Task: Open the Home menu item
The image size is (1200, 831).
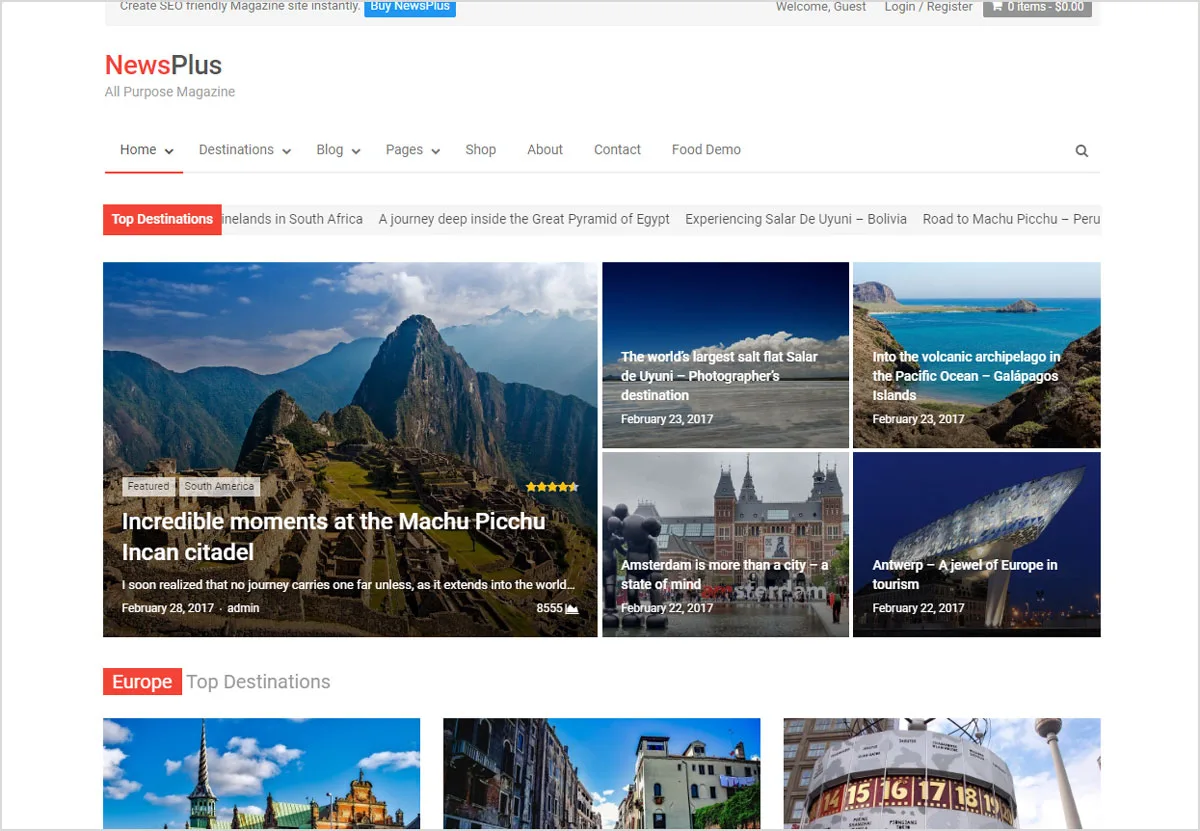Action: pos(138,150)
